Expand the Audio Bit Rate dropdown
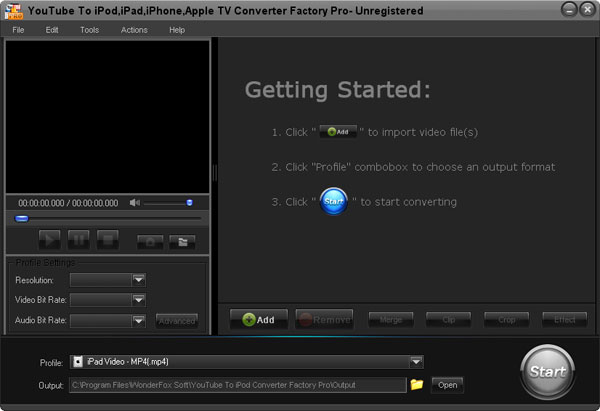This screenshot has height=411, width=600. tap(139, 320)
